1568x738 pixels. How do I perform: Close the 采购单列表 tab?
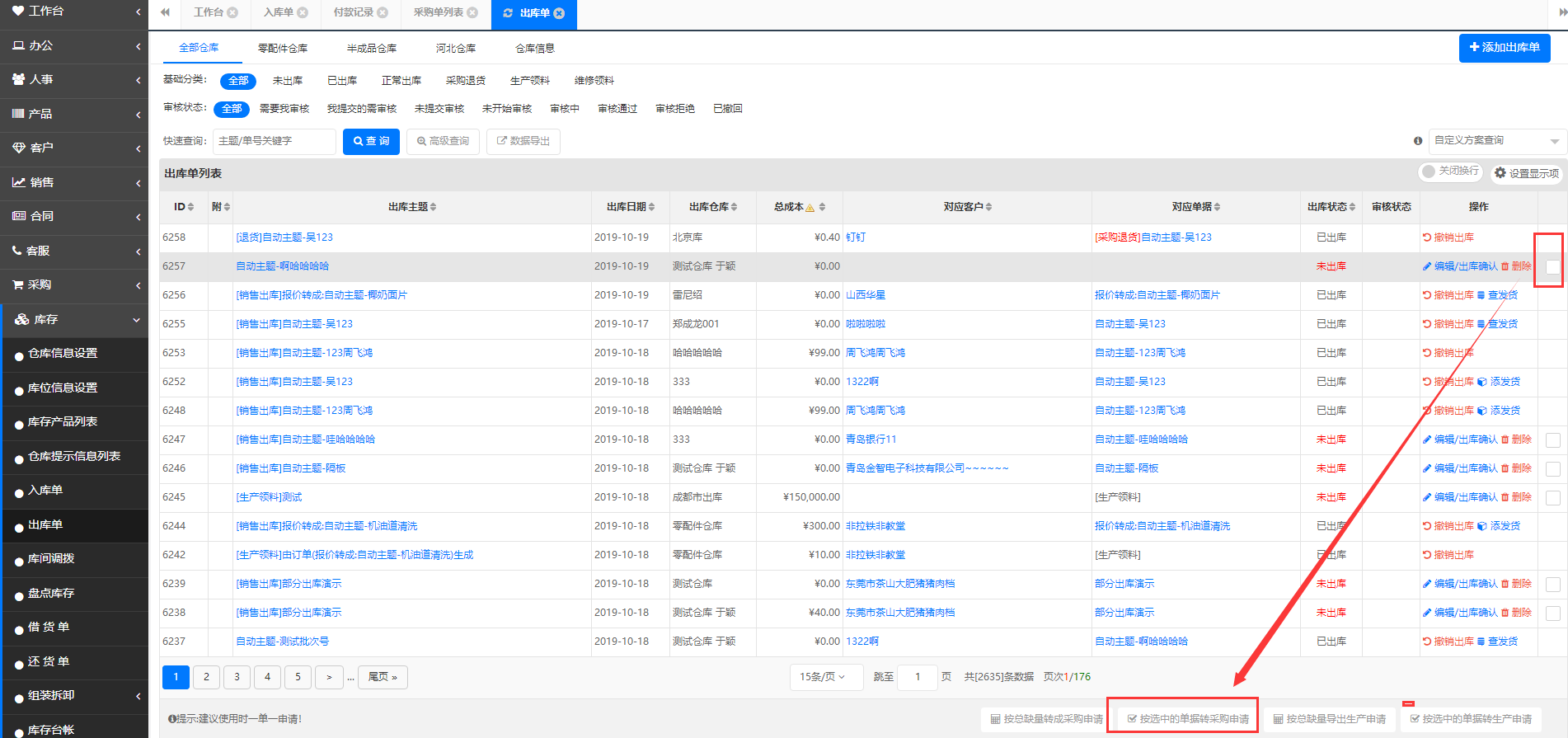click(x=472, y=12)
